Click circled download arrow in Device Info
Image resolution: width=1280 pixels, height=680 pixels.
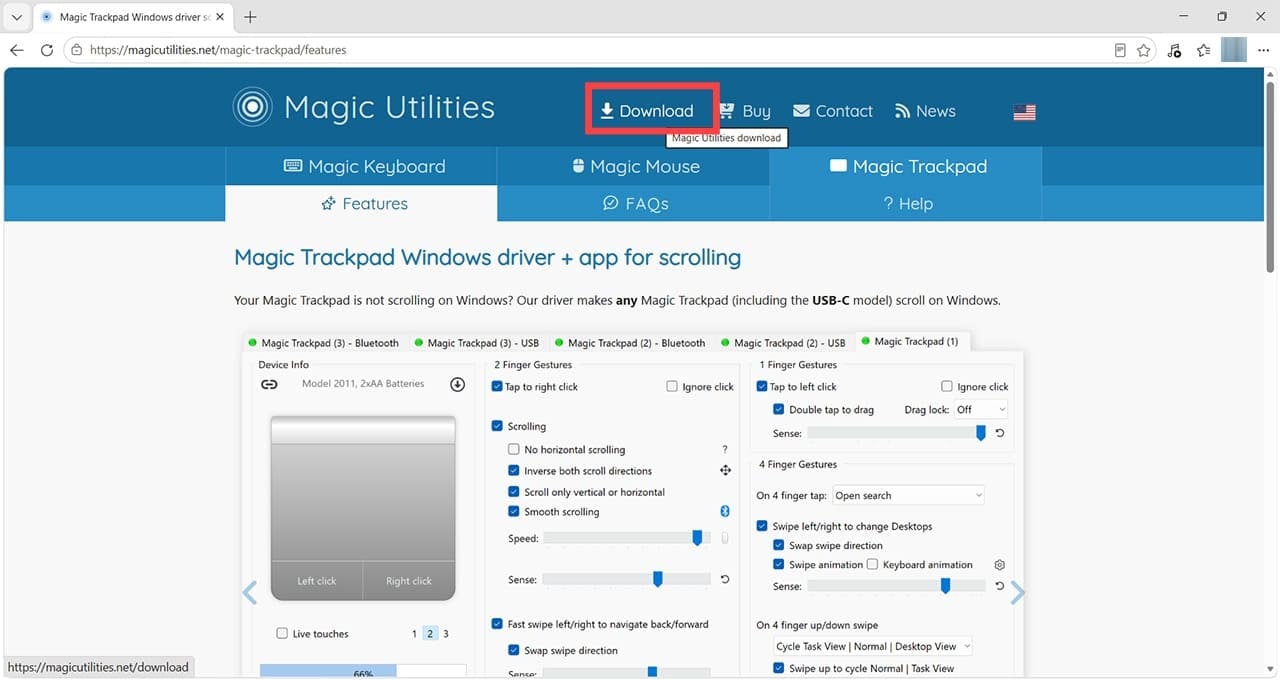(457, 384)
